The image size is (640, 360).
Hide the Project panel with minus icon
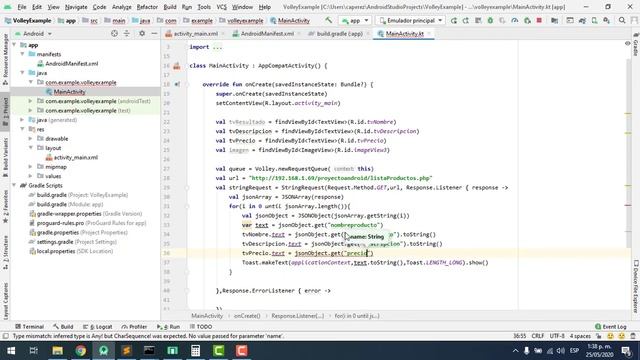(x=154, y=33)
